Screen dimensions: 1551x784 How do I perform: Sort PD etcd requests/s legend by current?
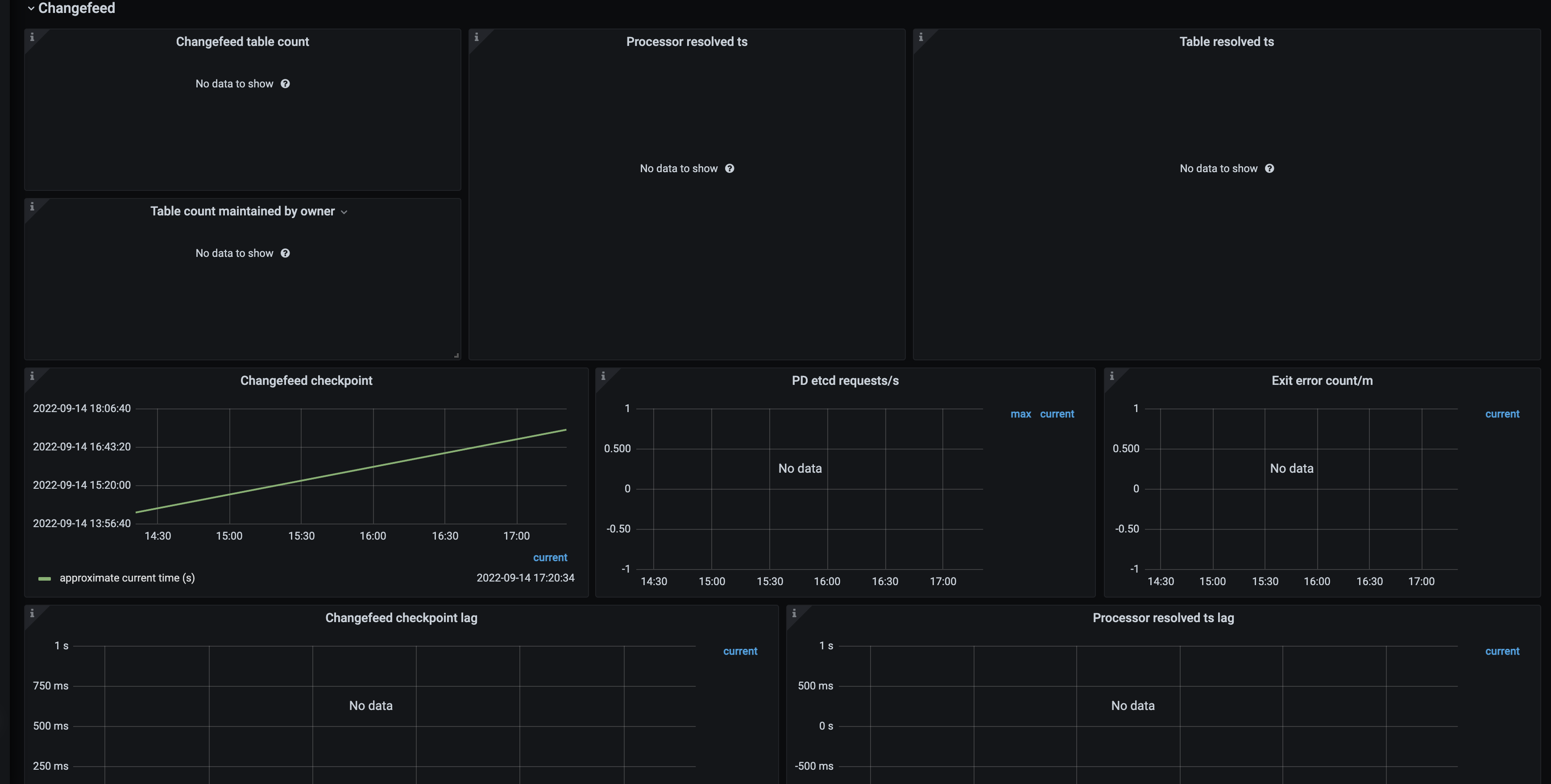pos(1057,414)
